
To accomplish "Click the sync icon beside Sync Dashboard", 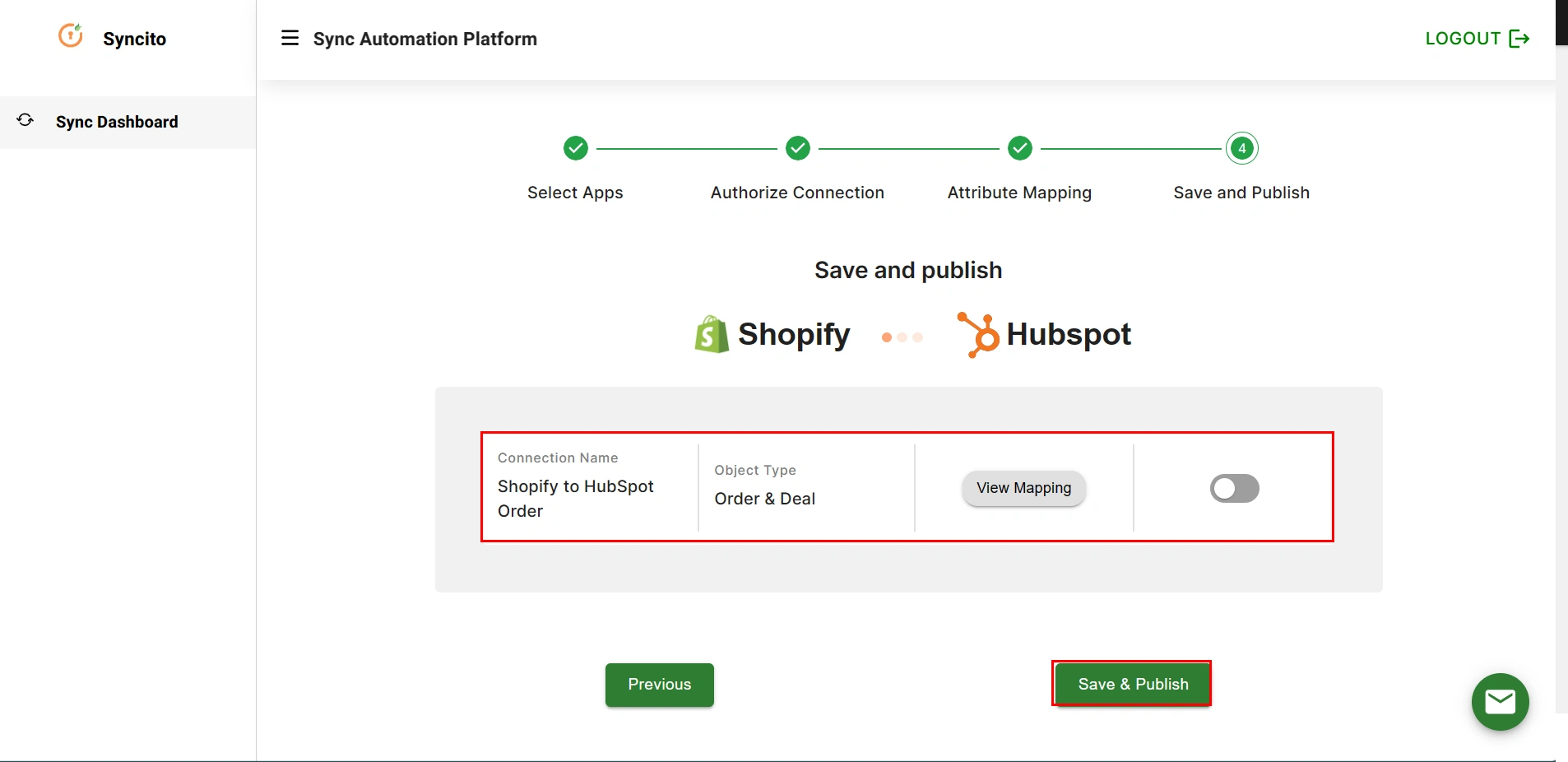I will click(x=25, y=120).
